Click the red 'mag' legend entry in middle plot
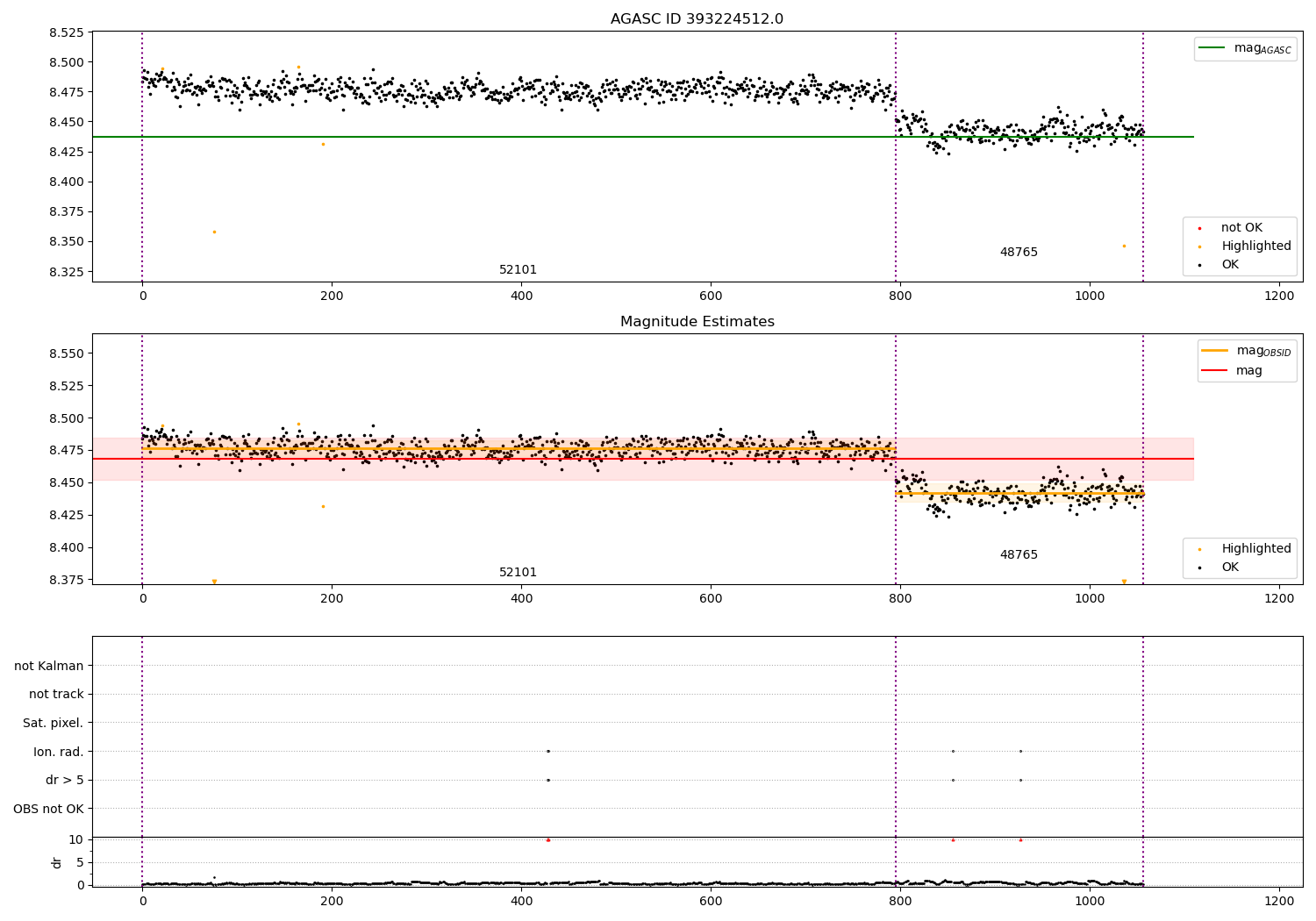This screenshot has width=1316, height=921. pyautogui.click(x=1232, y=371)
